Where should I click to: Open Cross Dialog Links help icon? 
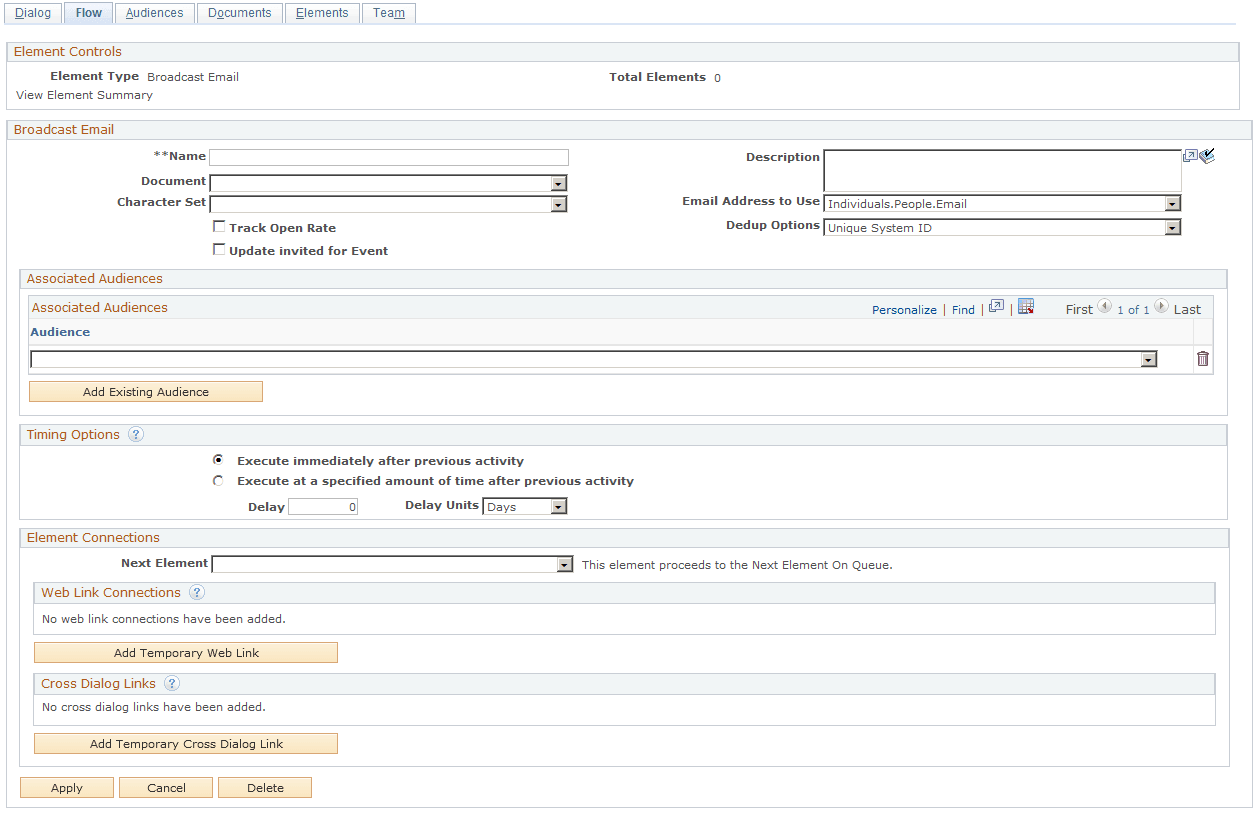[x=172, y=684]
